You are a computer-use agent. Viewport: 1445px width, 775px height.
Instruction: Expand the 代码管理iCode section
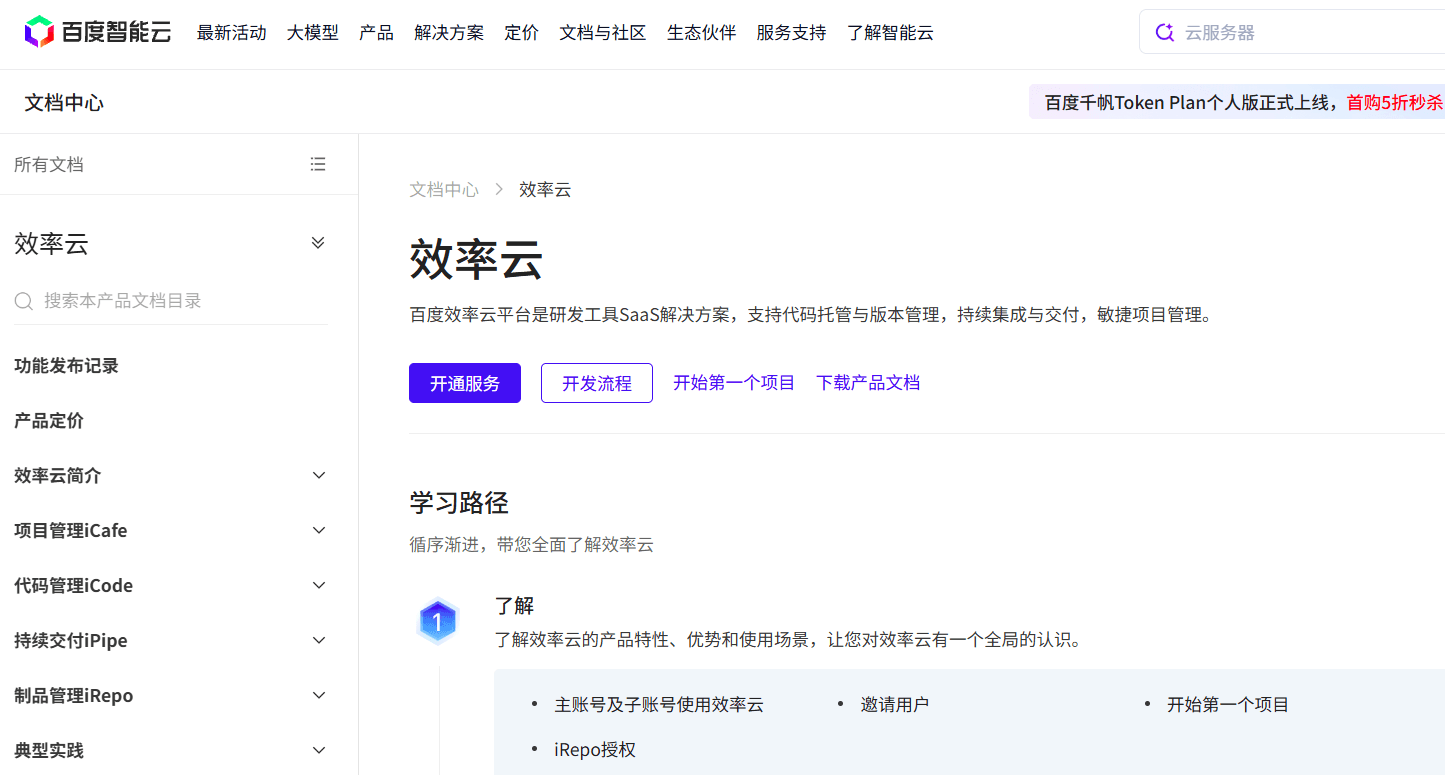tap(319, 586)
